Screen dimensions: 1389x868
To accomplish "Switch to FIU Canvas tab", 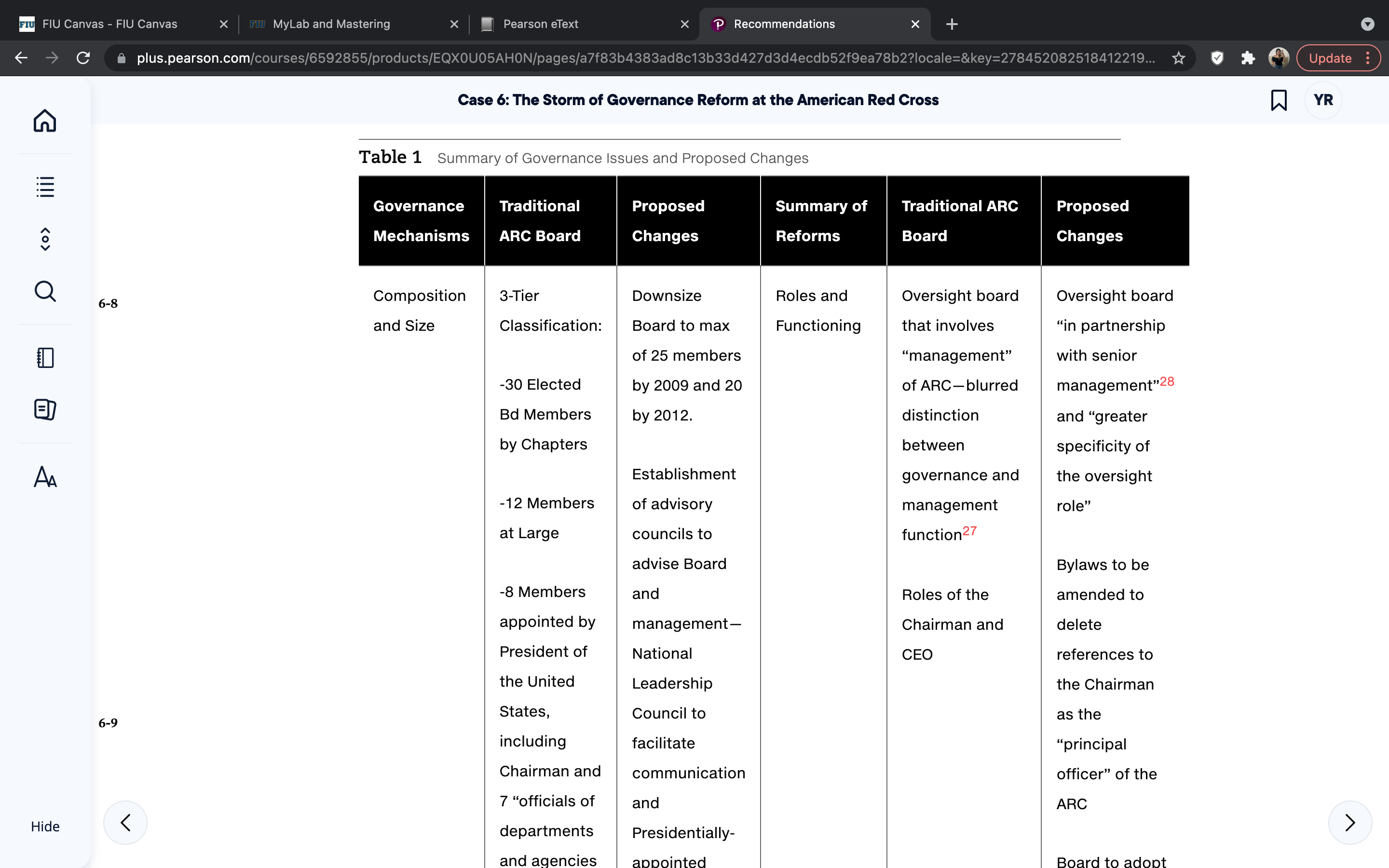I will [x=109, y=24].
